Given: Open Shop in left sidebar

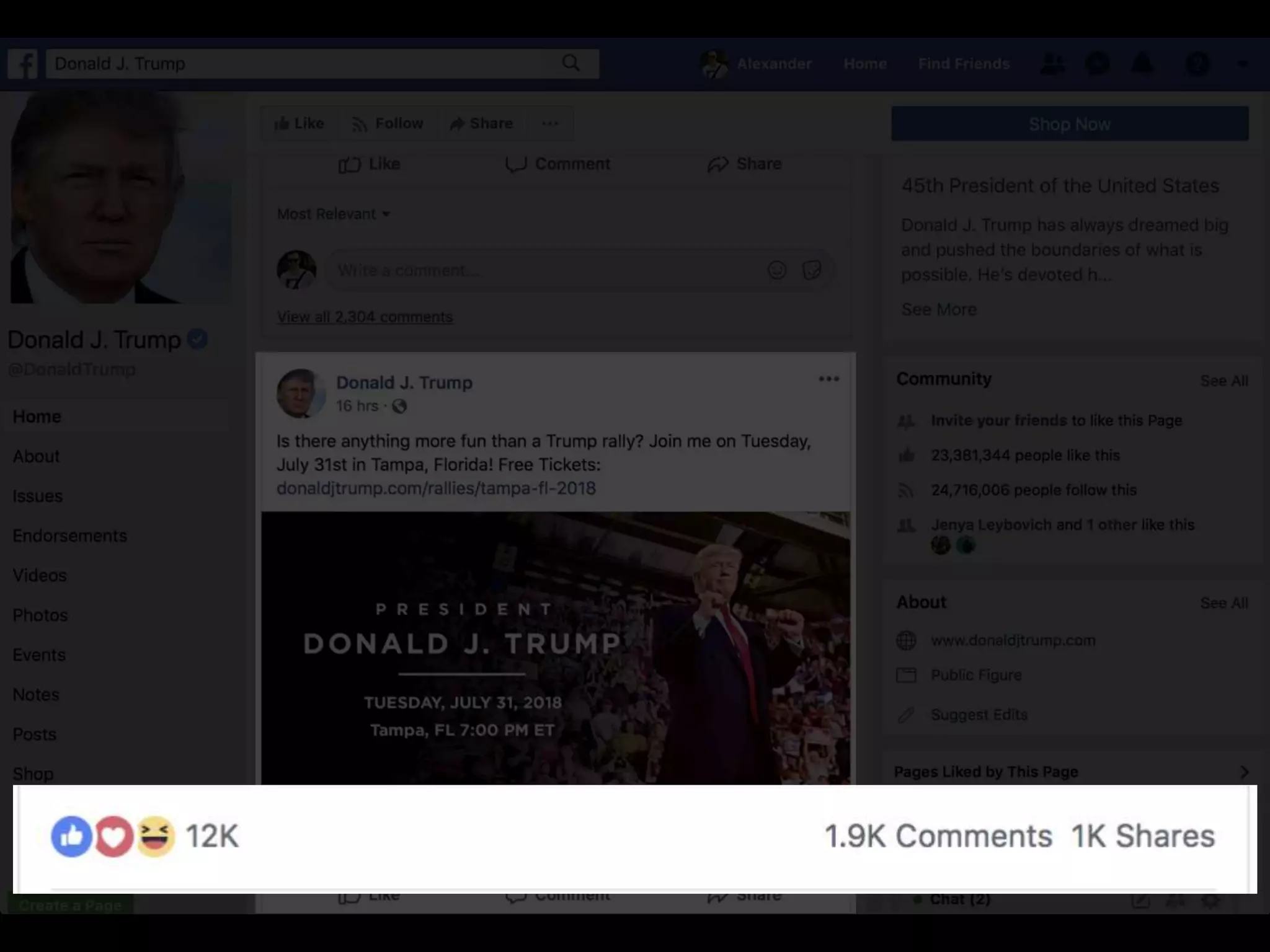Looking at the screenshot, I should (x=33, y=773).
